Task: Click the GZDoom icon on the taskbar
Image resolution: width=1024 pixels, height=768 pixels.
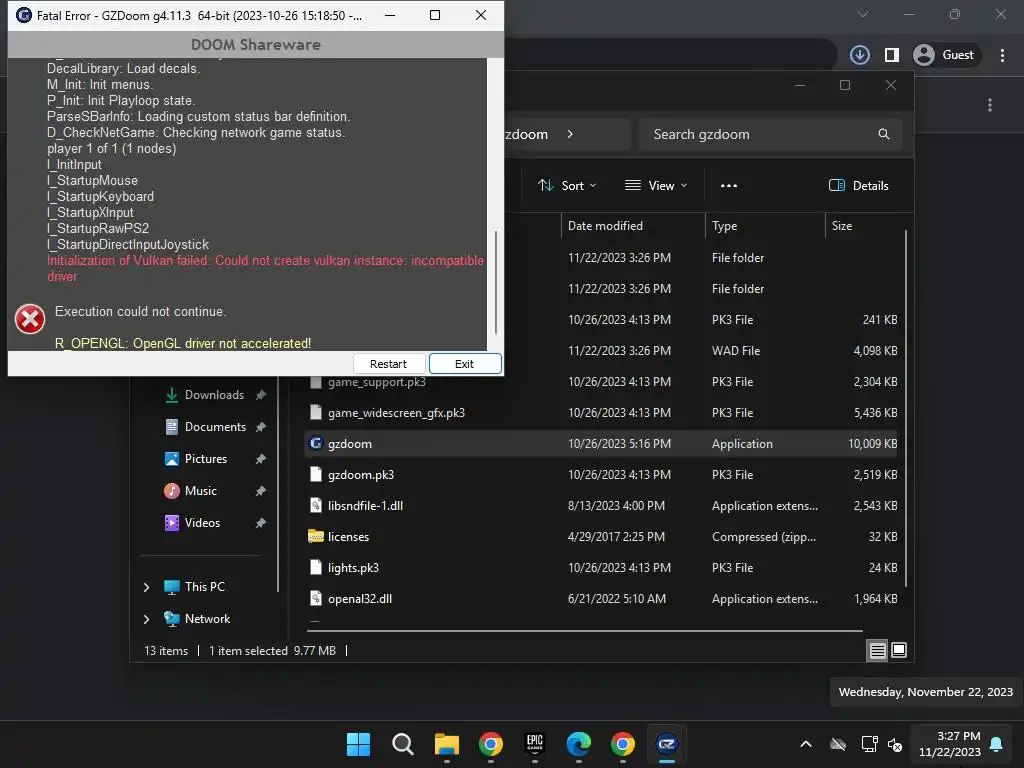Action: (667, 744)
